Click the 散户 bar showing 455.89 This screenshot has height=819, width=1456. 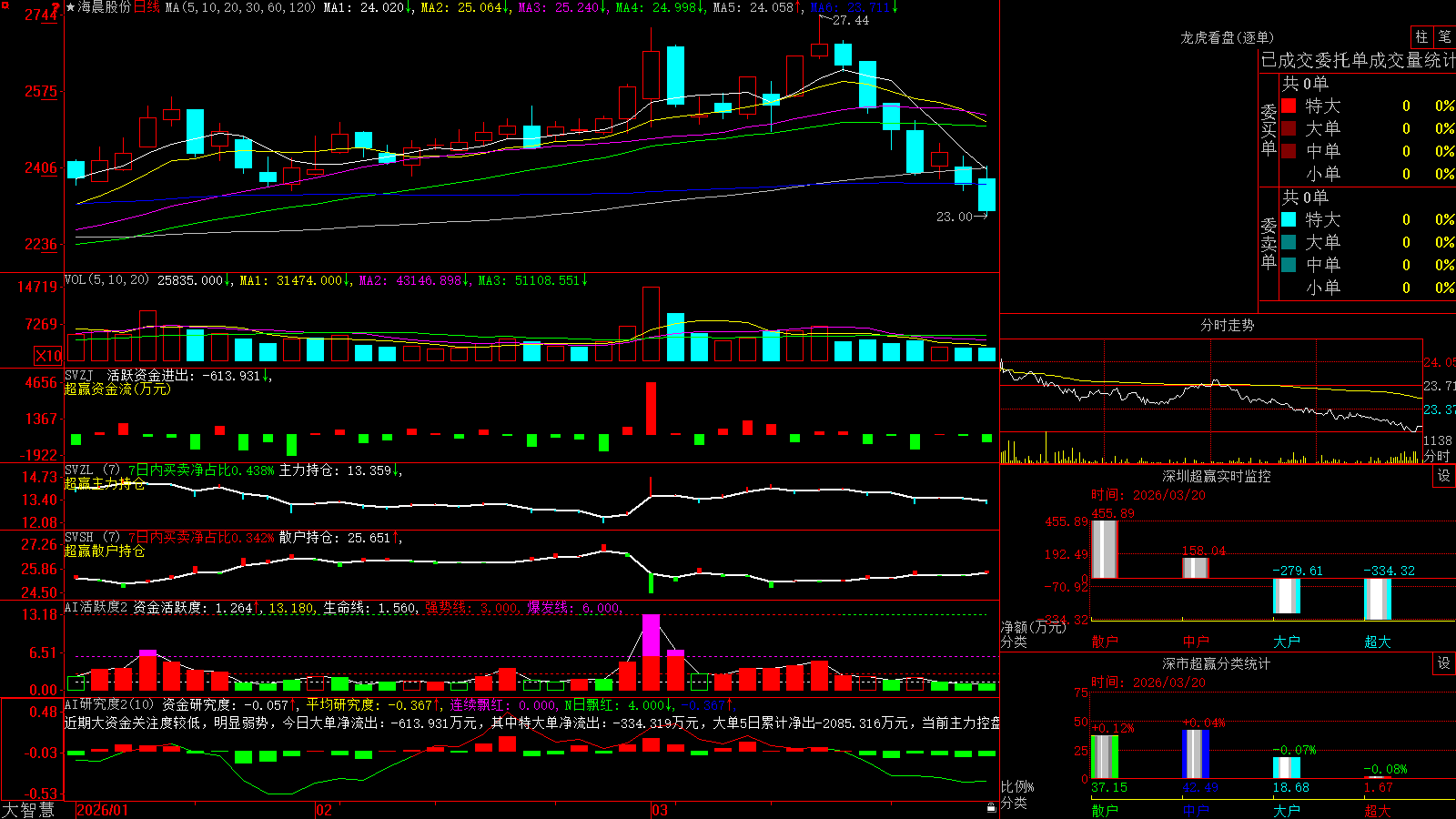click(1105, 549)
